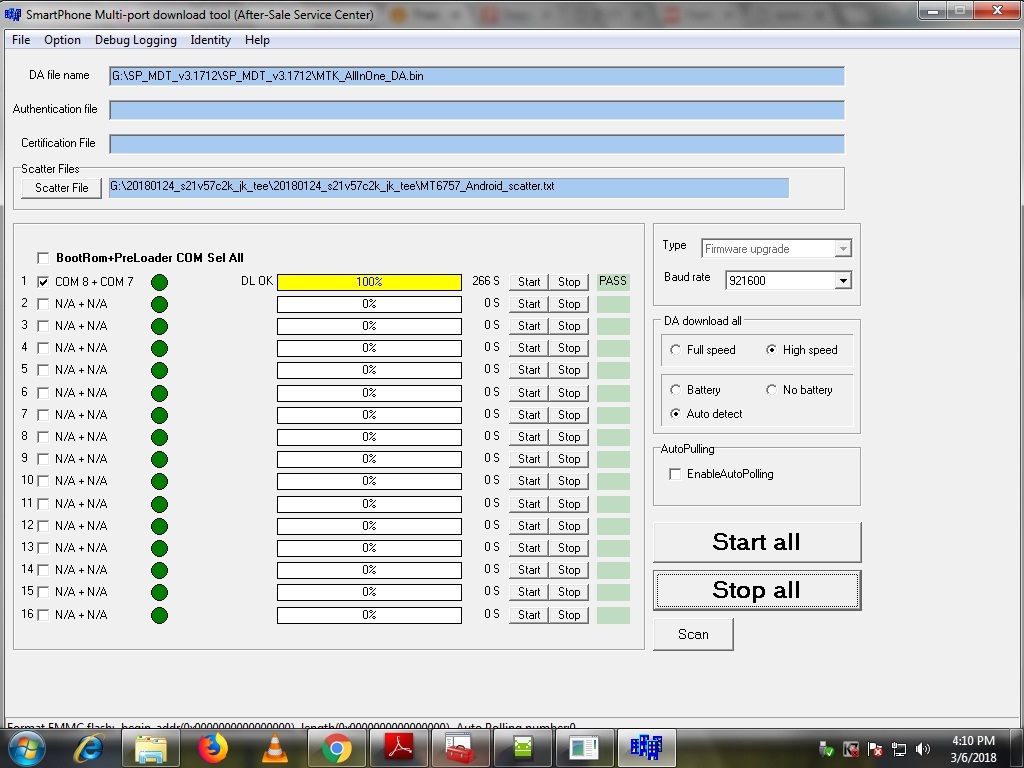Image resolution: width=1024 pixels, height=768 pixels.
Task: Click the scatter file path field
Action: click(449, 187)
